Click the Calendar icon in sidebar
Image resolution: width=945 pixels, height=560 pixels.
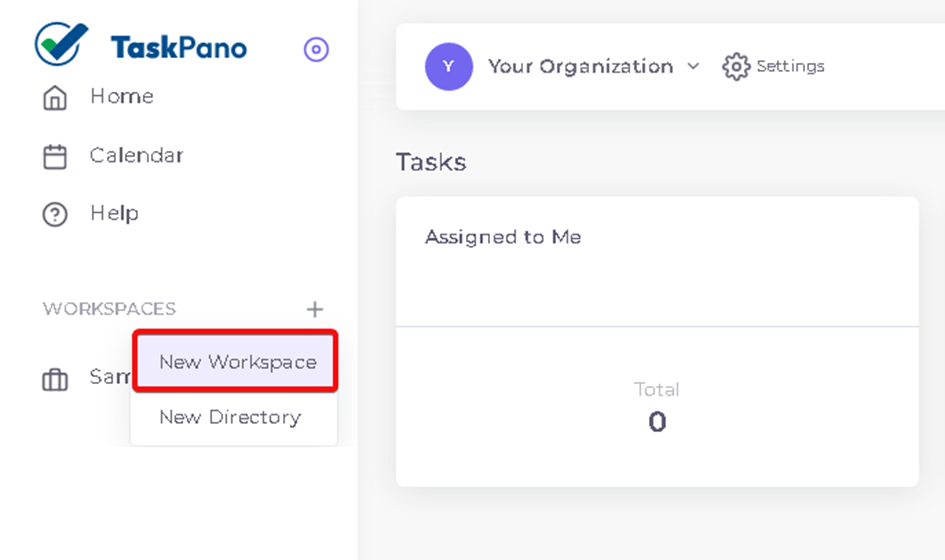click(x=55, y=157)
